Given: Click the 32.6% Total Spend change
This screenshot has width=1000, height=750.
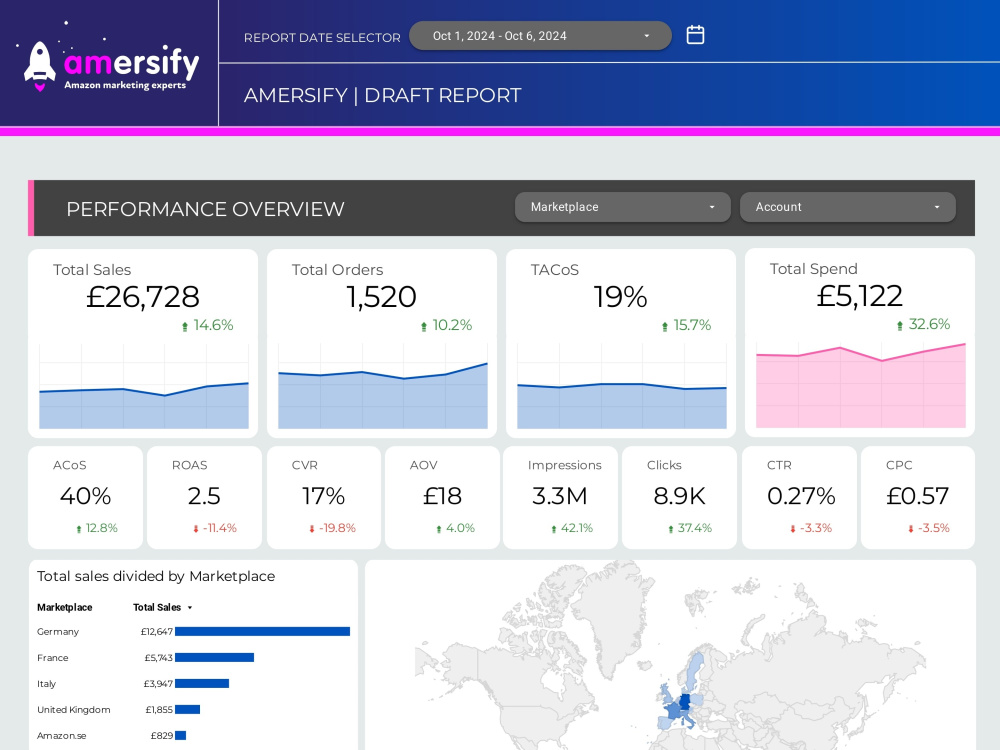Looking at the screenshot, I should (x=923, y=324).
